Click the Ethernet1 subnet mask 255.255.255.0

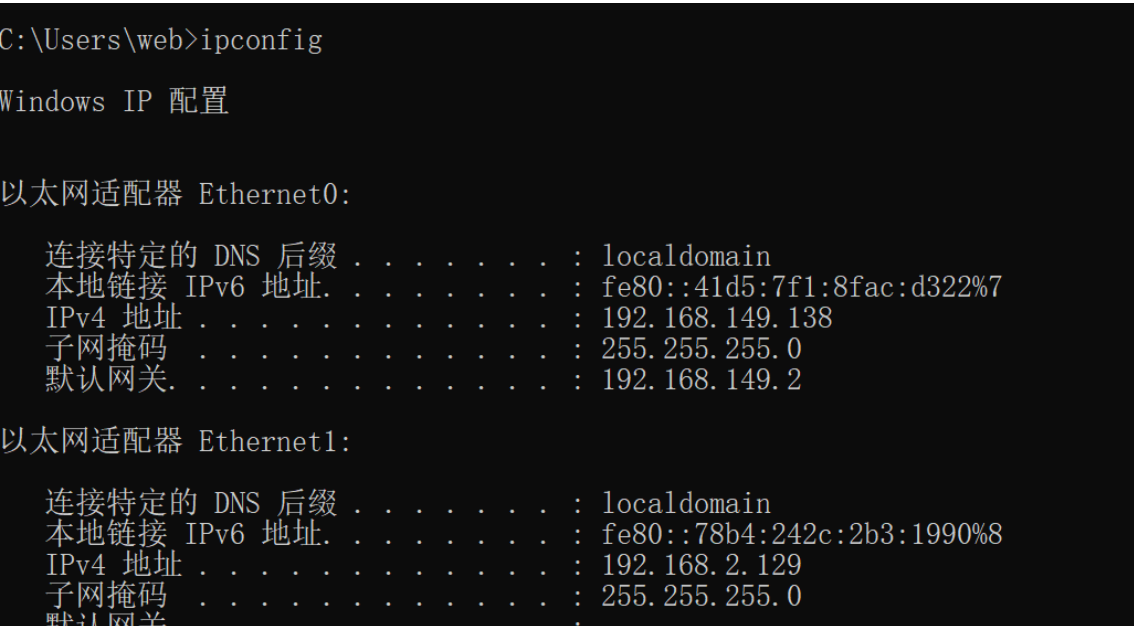click(x=702, y=596)
